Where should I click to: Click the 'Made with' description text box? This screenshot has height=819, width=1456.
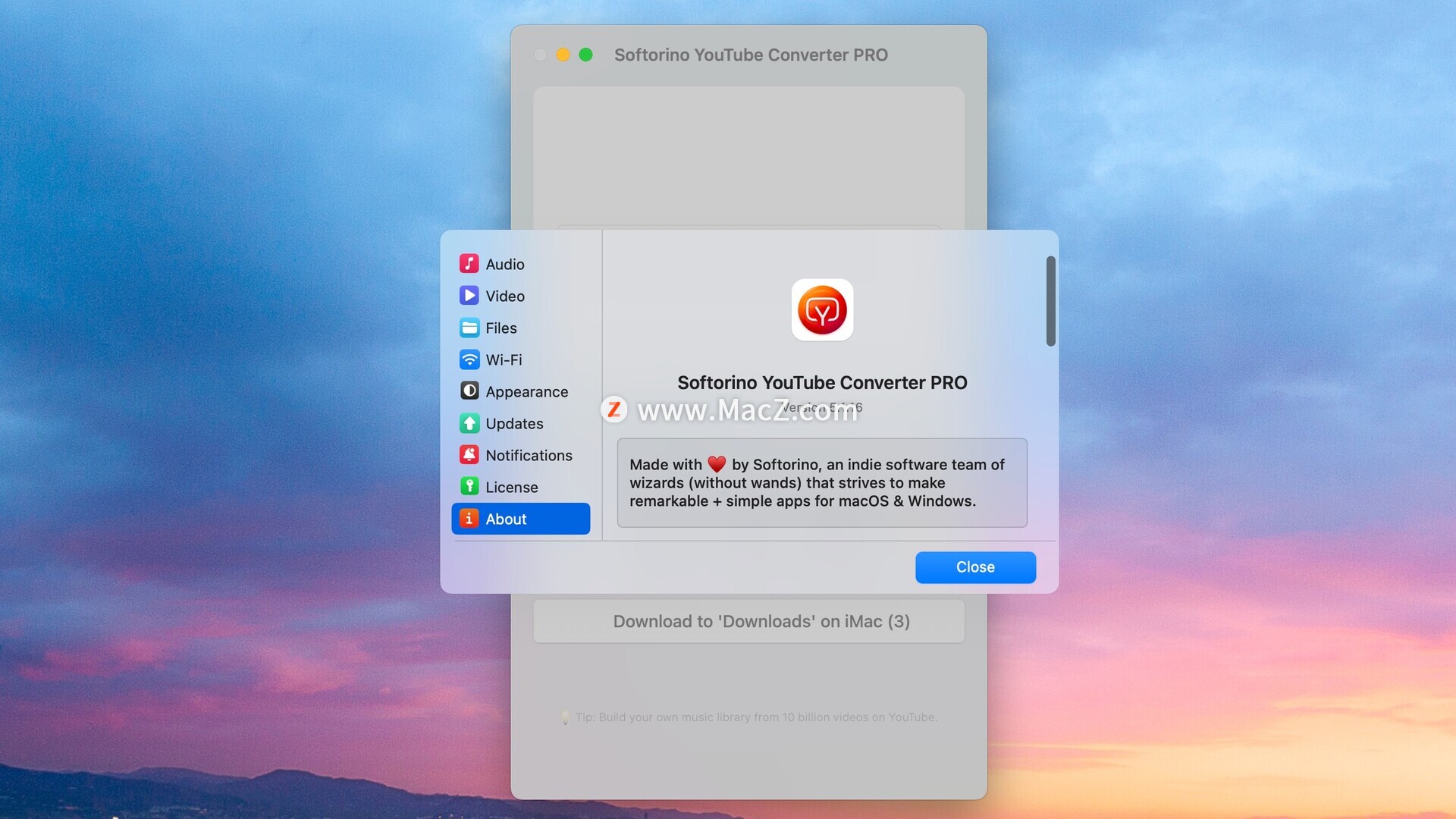[x=822, y=483]
